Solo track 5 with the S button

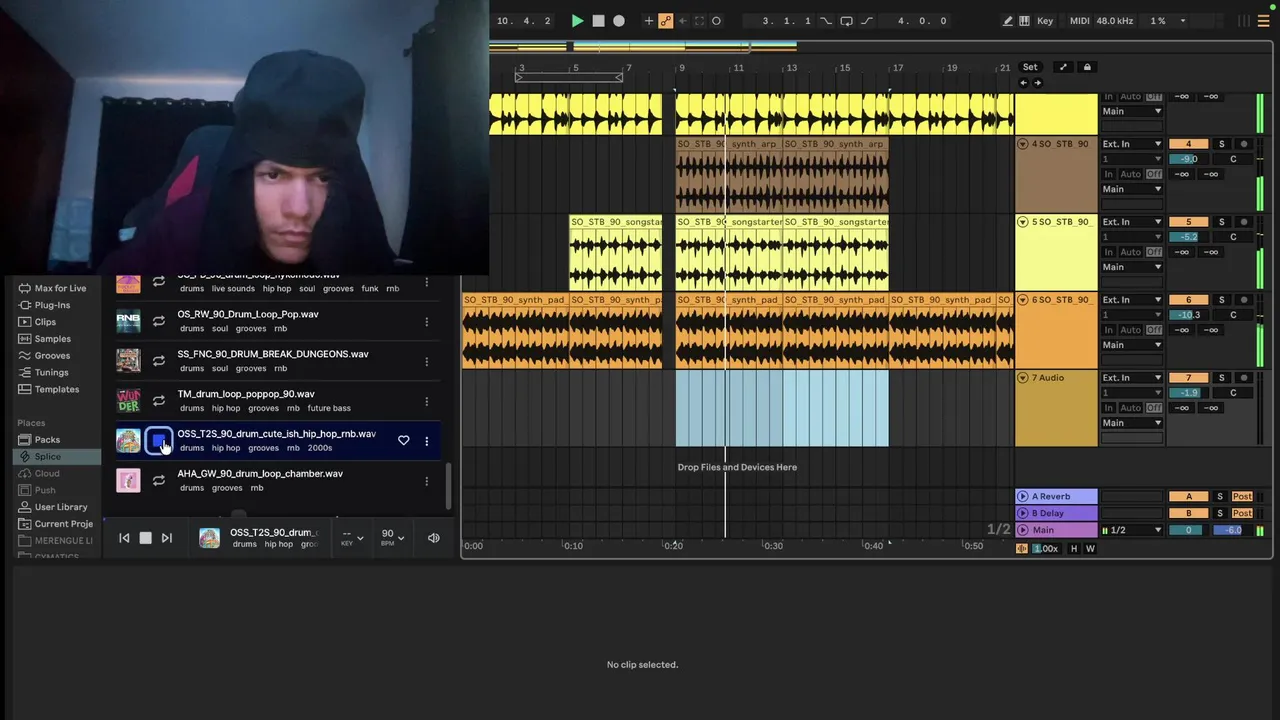pos(1221,222)
